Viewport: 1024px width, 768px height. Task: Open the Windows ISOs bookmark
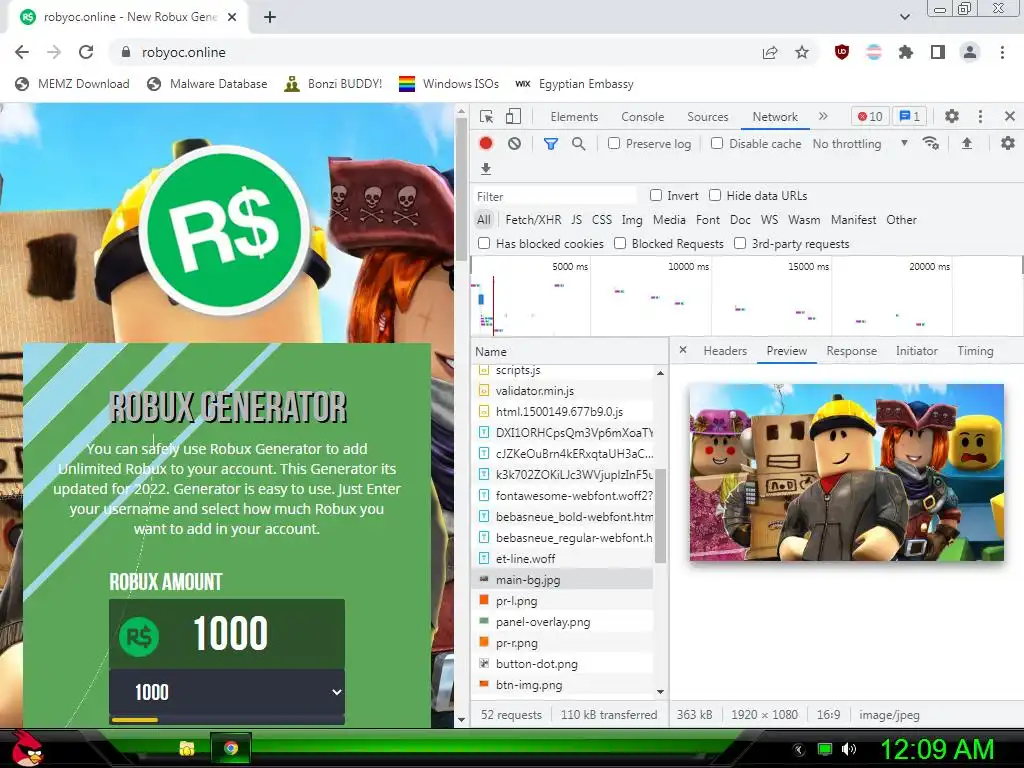[x=449, y=84]
